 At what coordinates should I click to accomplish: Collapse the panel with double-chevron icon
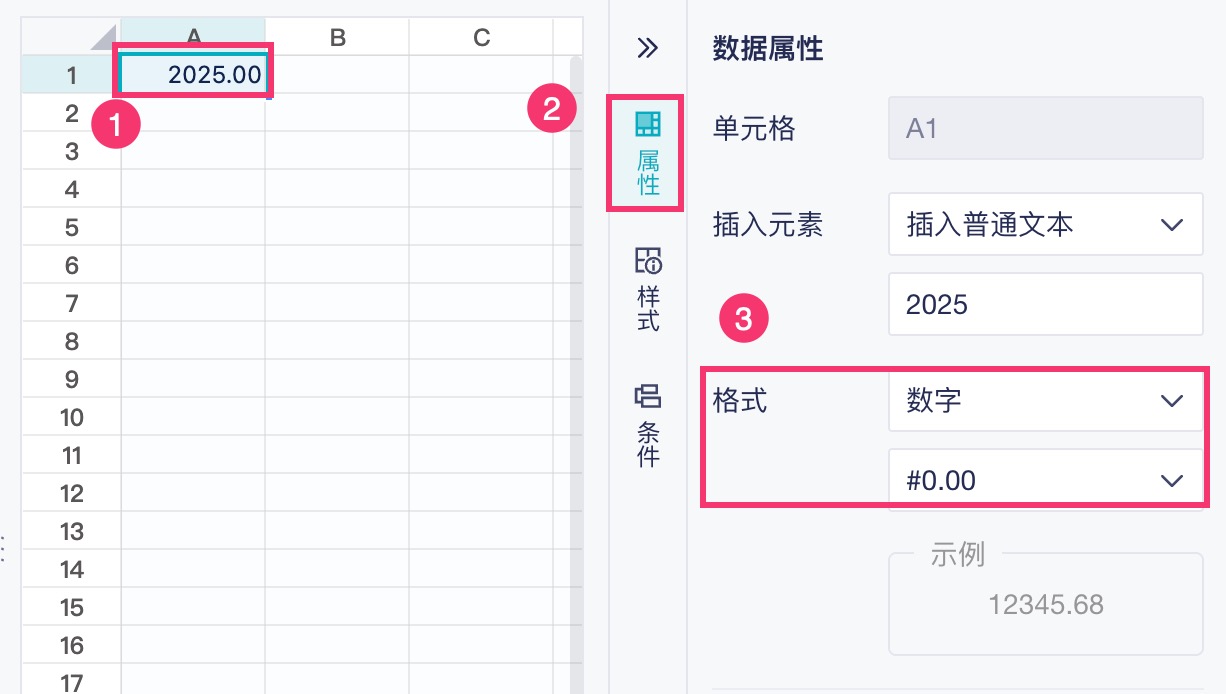tap(648, 48)
